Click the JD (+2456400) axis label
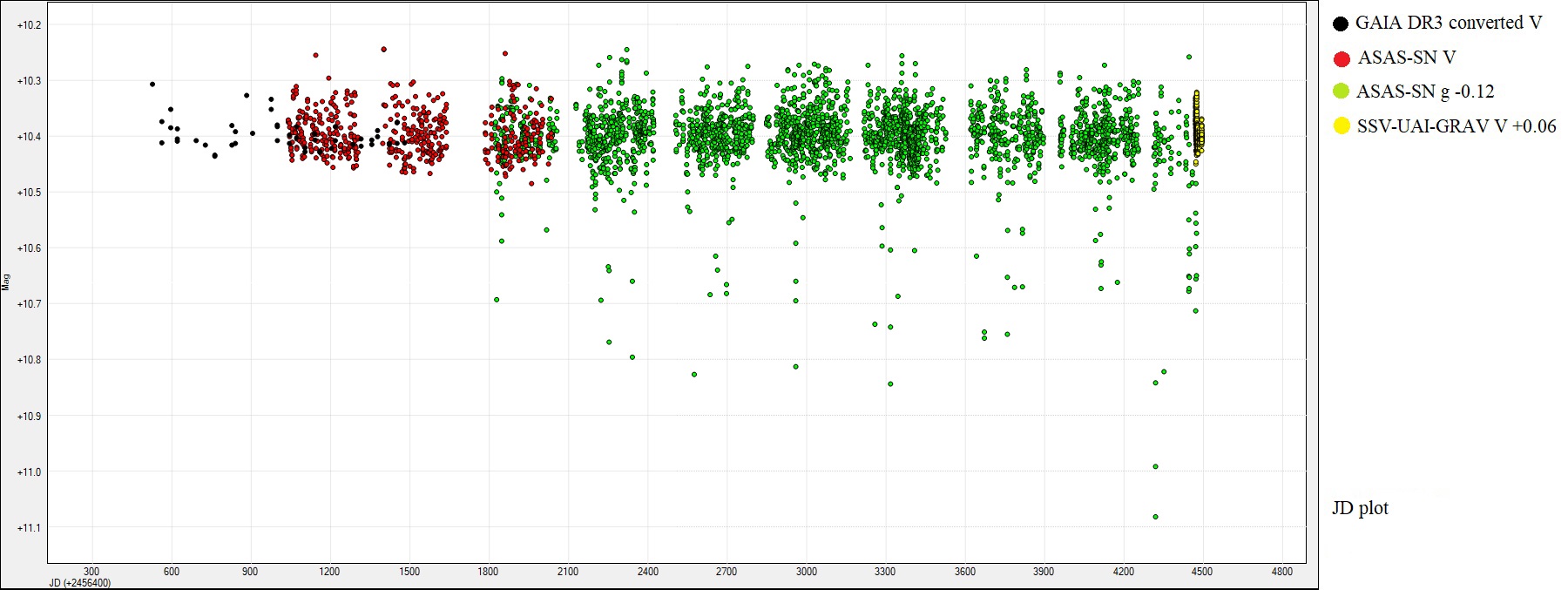Viewport: 1568px width, 590px height. point(80,583)
